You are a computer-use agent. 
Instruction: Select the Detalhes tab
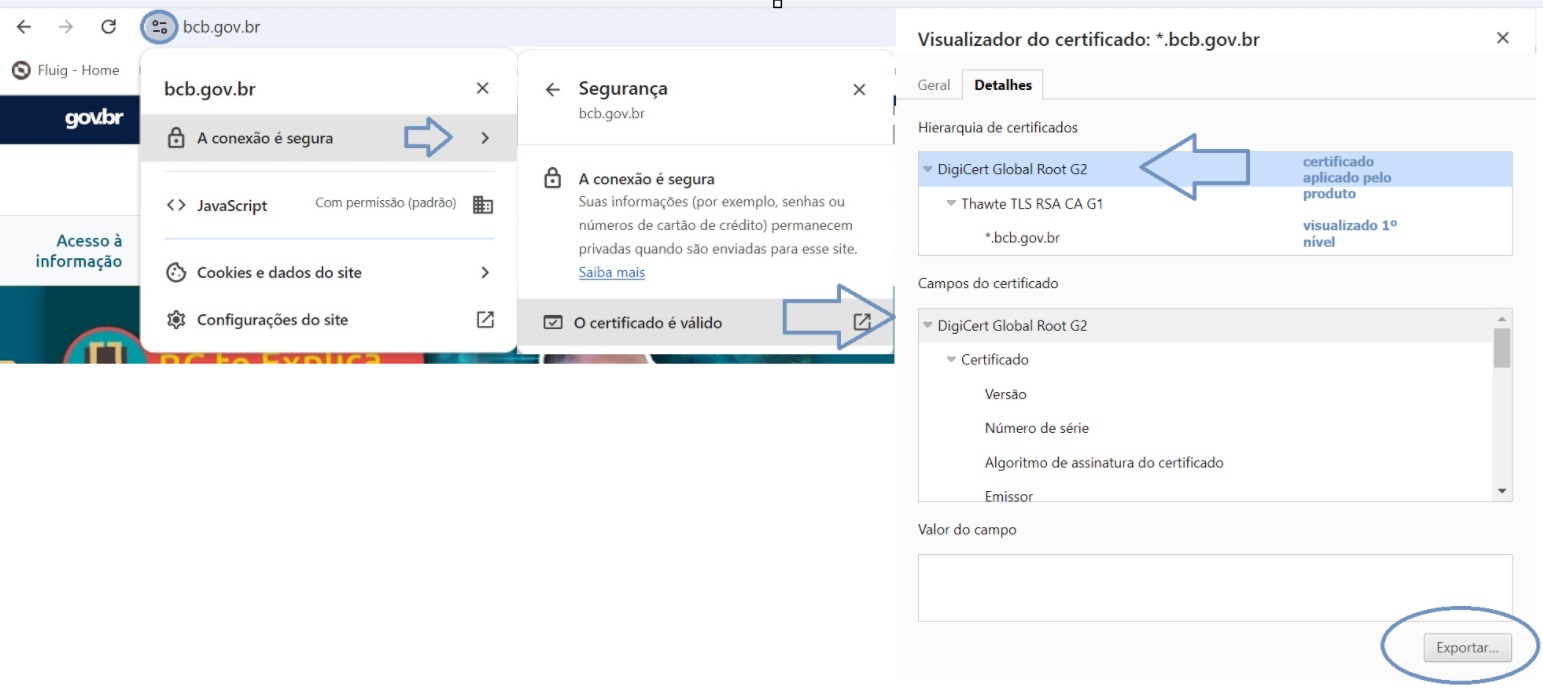tap(1003, 85)
